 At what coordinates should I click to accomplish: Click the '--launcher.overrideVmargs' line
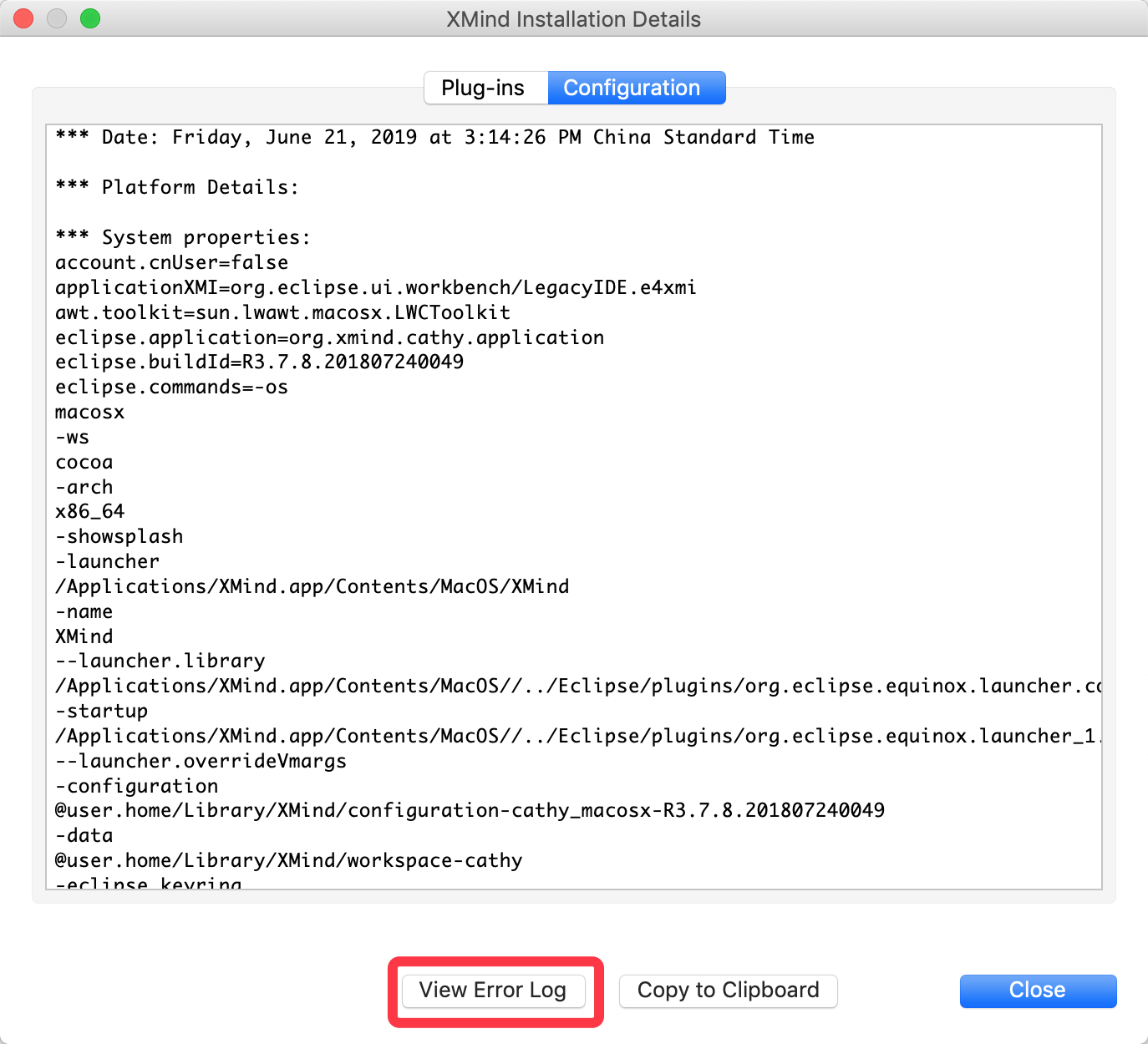point(201,761)
